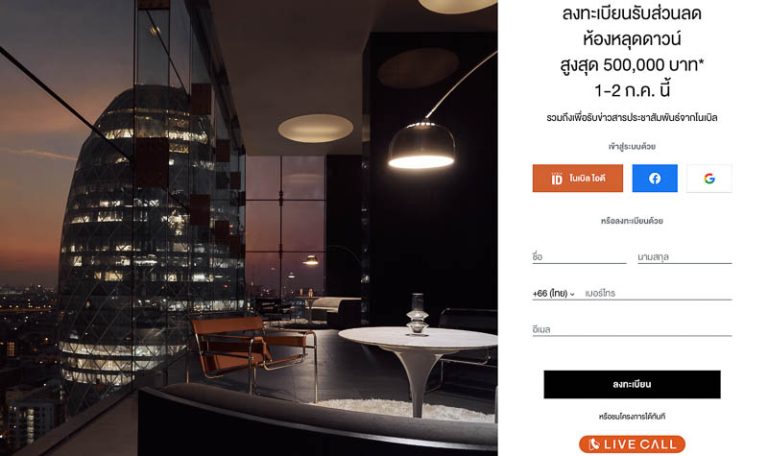Expand the chevron beside the +66 code
Screen dimensions: 768x456
click(572, 294)
